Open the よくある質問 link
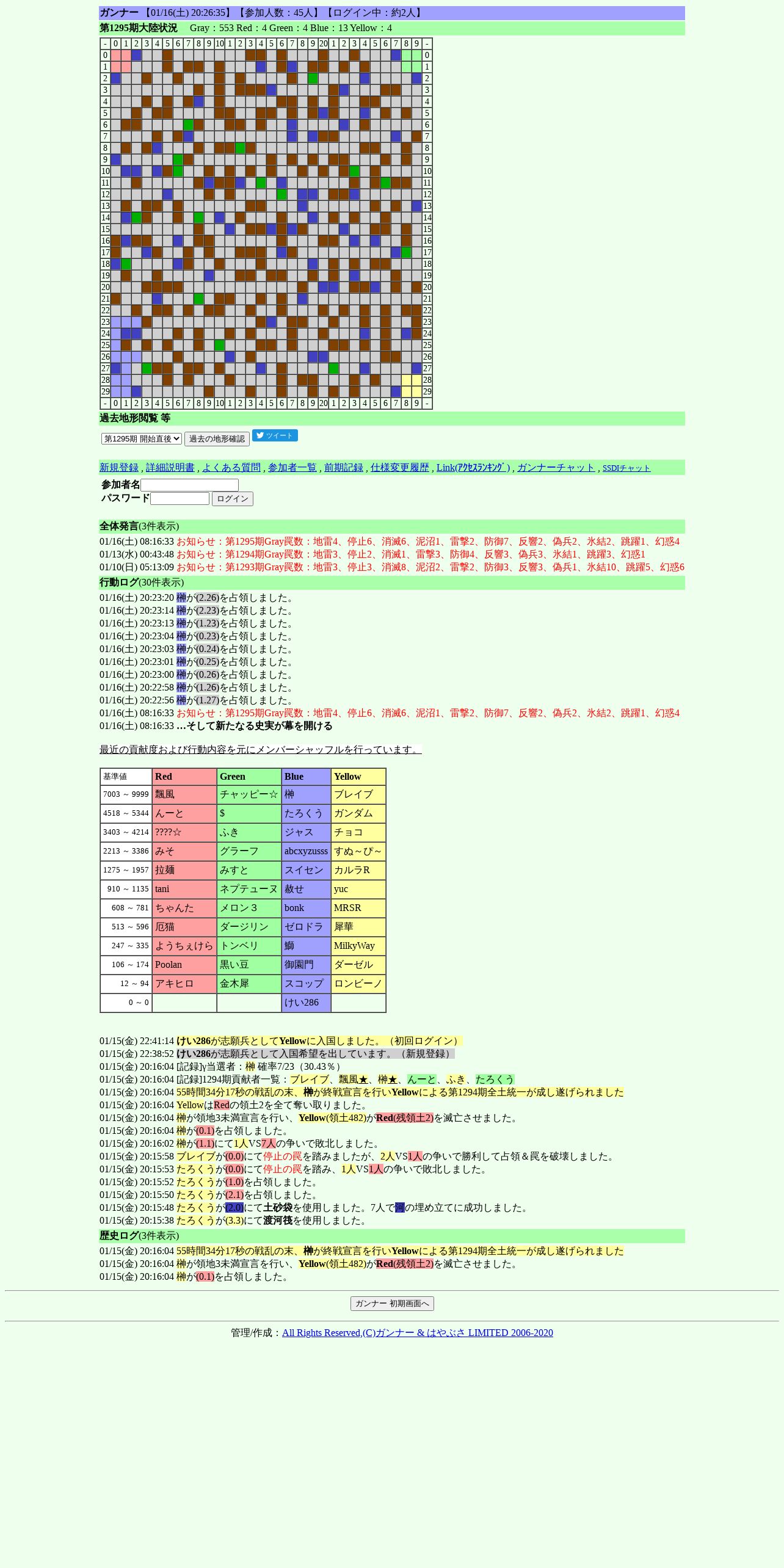This screenshot has width=784, height=1568. [x=231, y=467]
